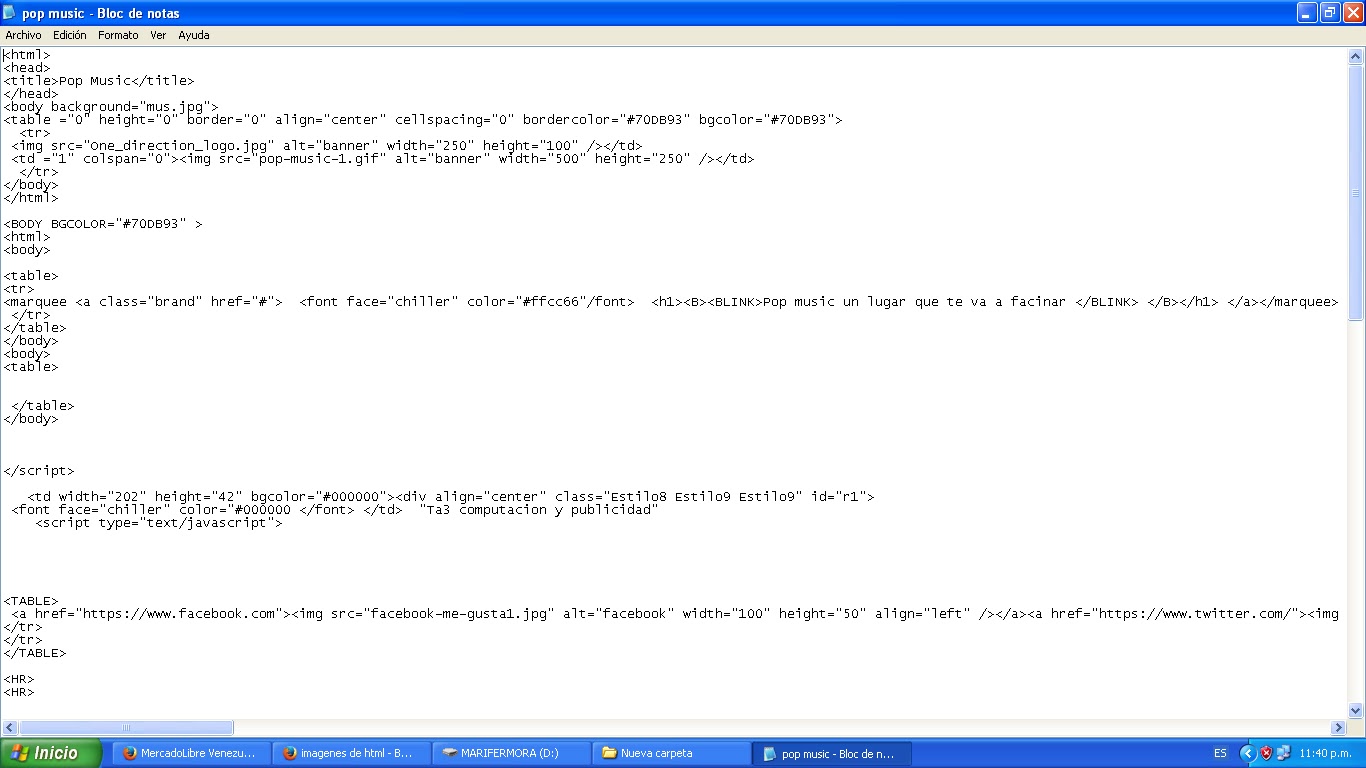
Task: Expand hidden notification area icons
Action: point(1248,752)
